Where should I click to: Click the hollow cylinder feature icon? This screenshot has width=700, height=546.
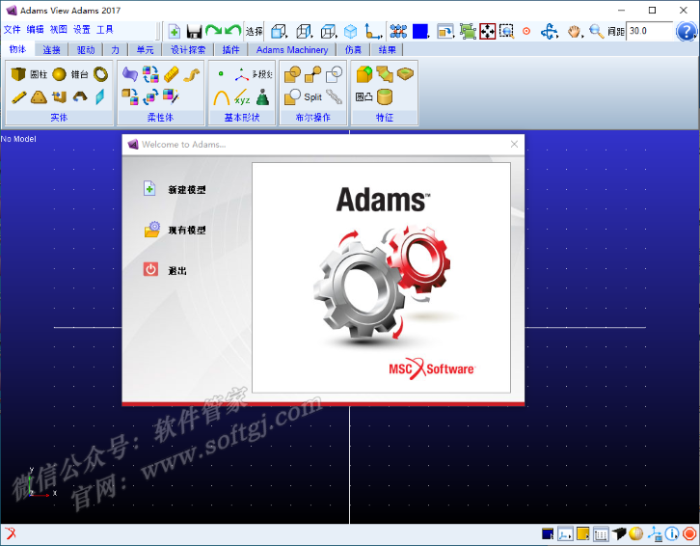(384, 96)
